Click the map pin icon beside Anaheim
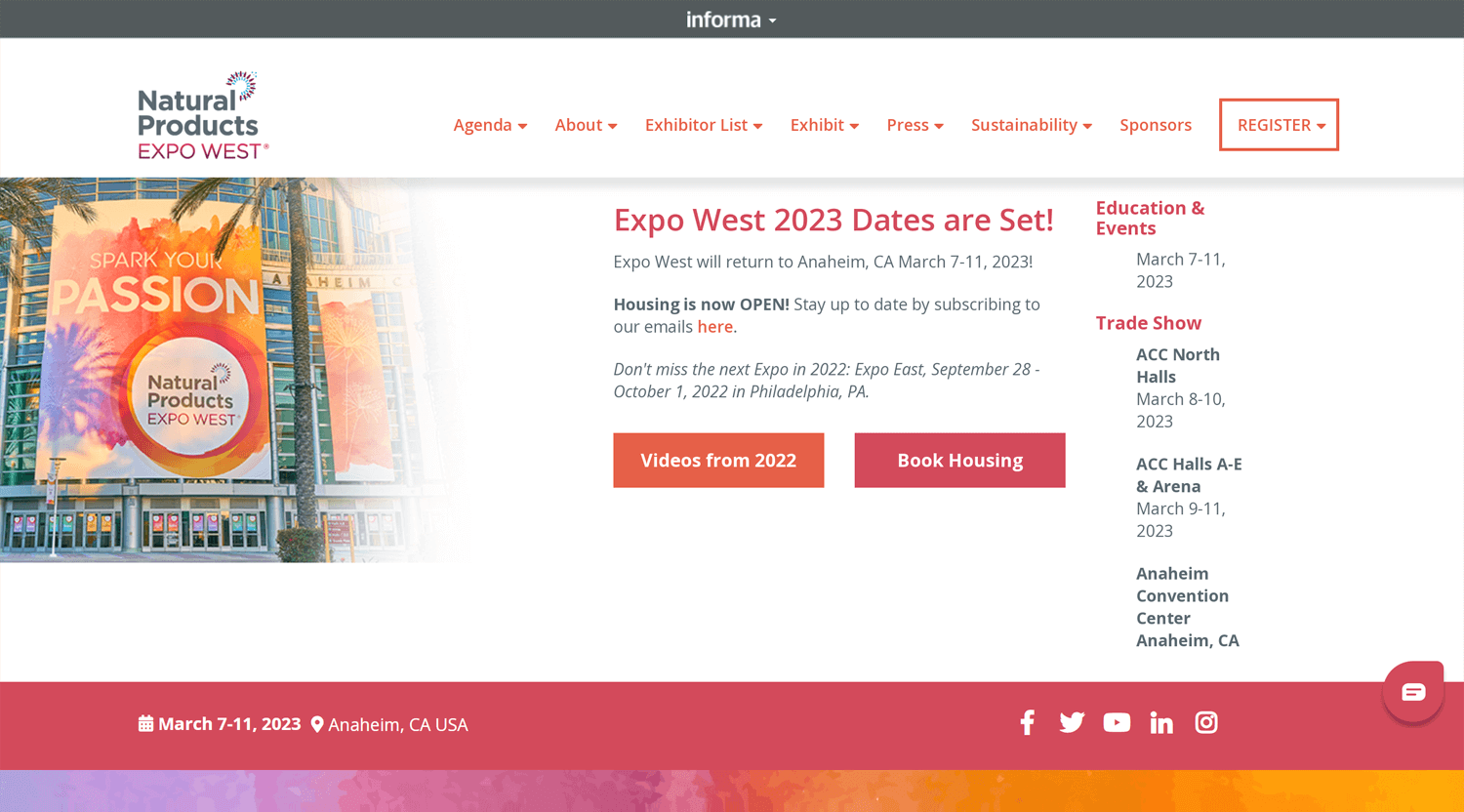The width and height of the screenshot is (1464, 812). pyautogui.click(x=317, y=724)
